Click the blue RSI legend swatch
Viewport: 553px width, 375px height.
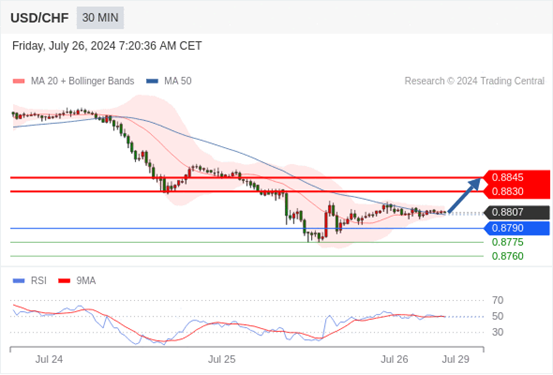click(x=19, y=281)
